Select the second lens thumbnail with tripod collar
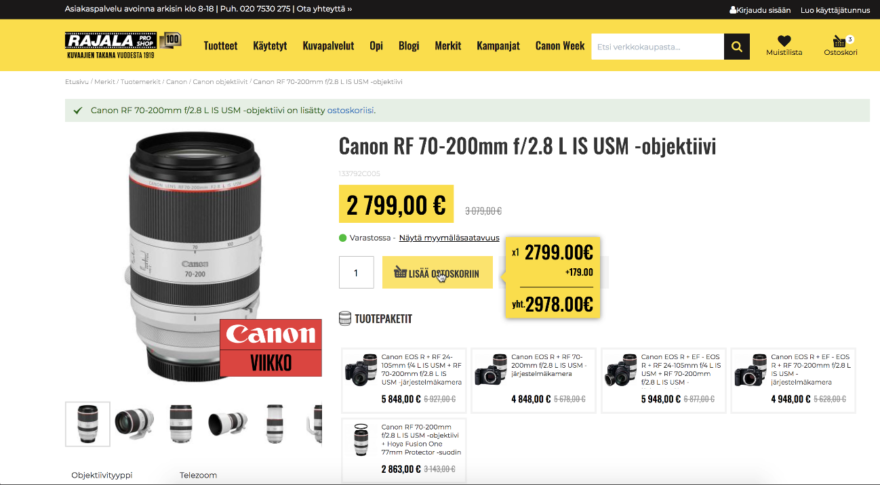Screen dimensions: 880x485 134,424
